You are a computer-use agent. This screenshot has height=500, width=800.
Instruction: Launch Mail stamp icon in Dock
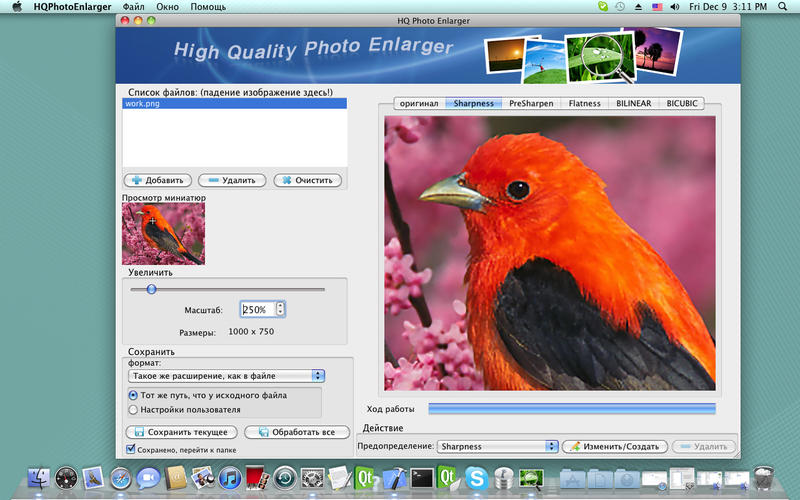93,478
